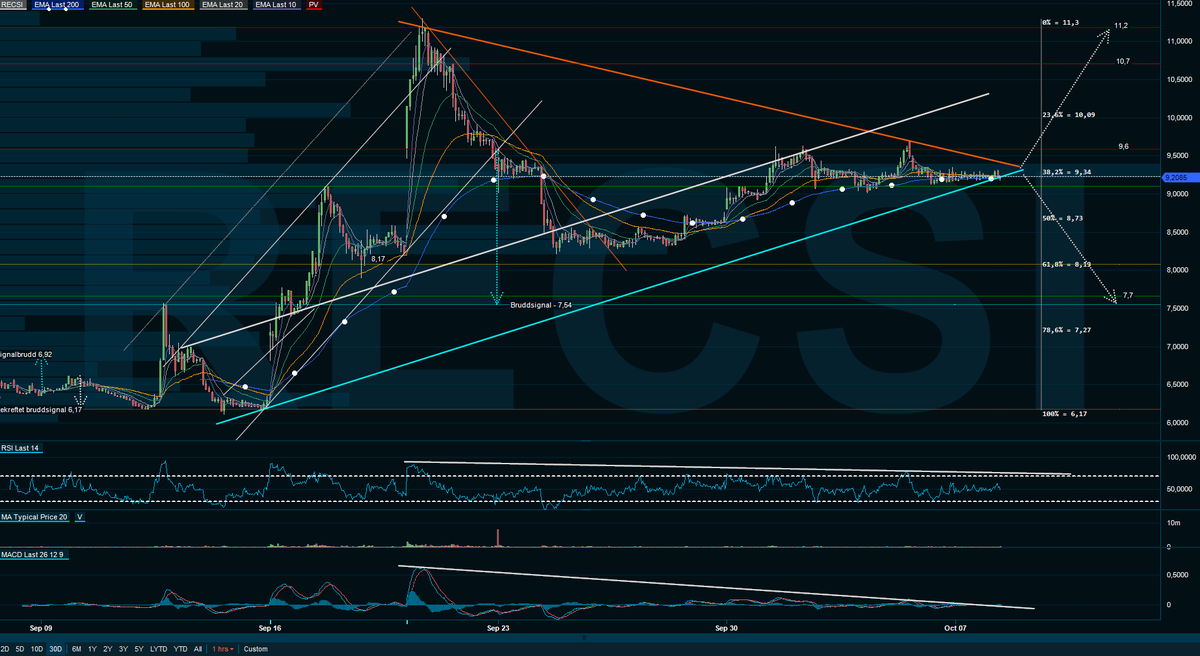Select the MA Typical Price 20 label
The height and width of the screenshot is (656, 1200).
pyautogui.click(x=35, y=517)
